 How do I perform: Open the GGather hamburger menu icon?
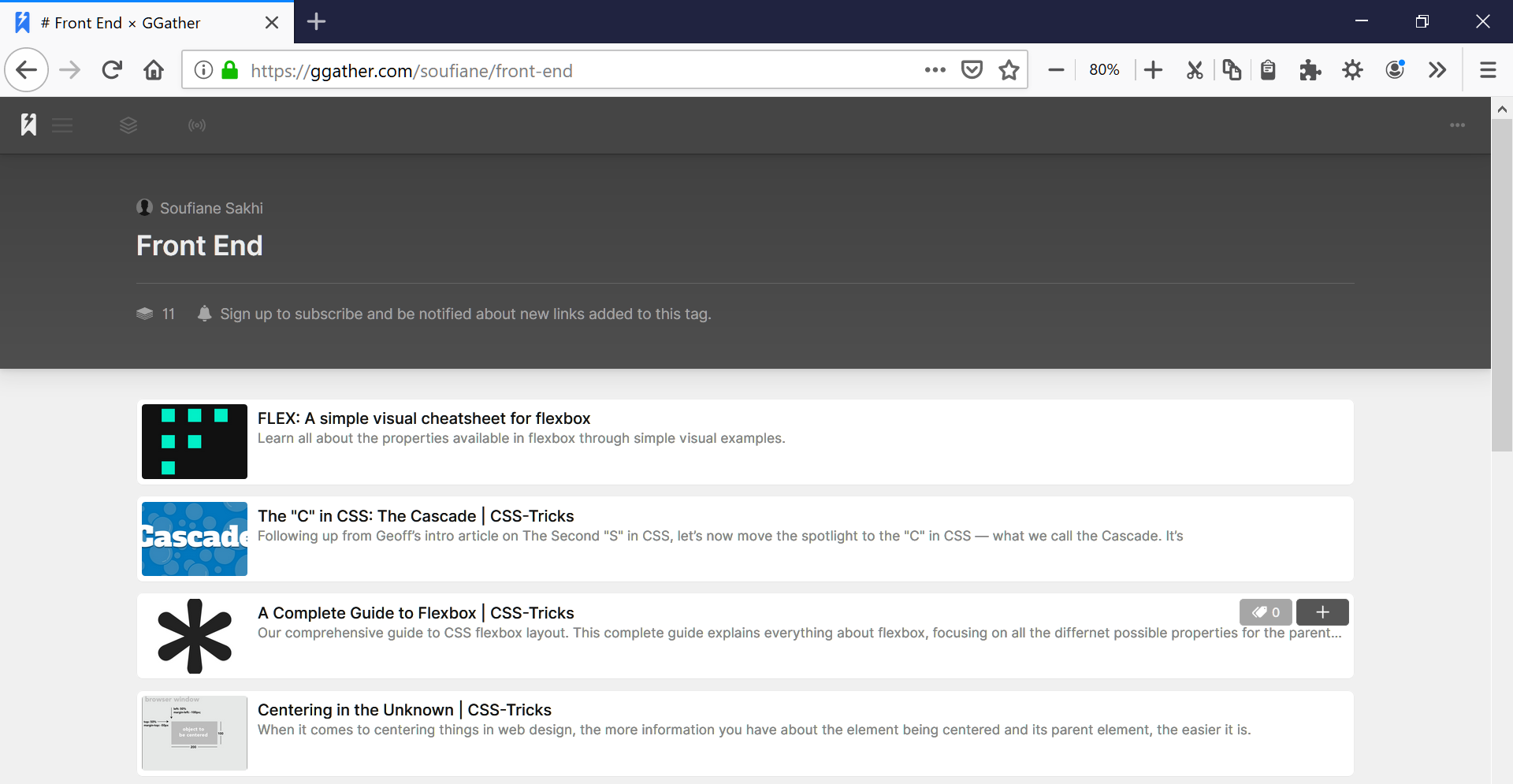point(62,125)
